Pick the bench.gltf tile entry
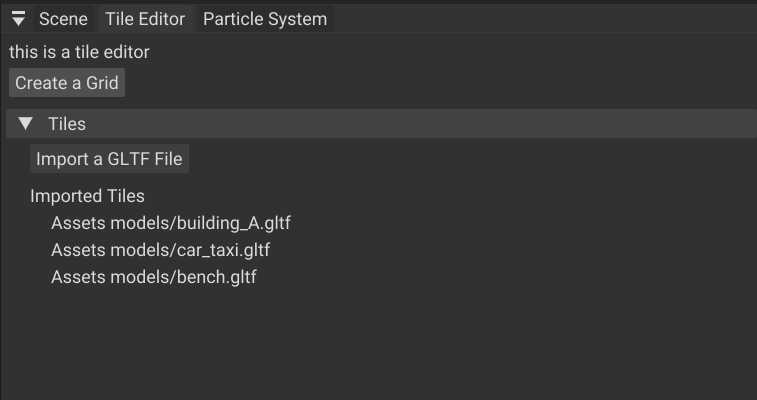 [154, 276]
